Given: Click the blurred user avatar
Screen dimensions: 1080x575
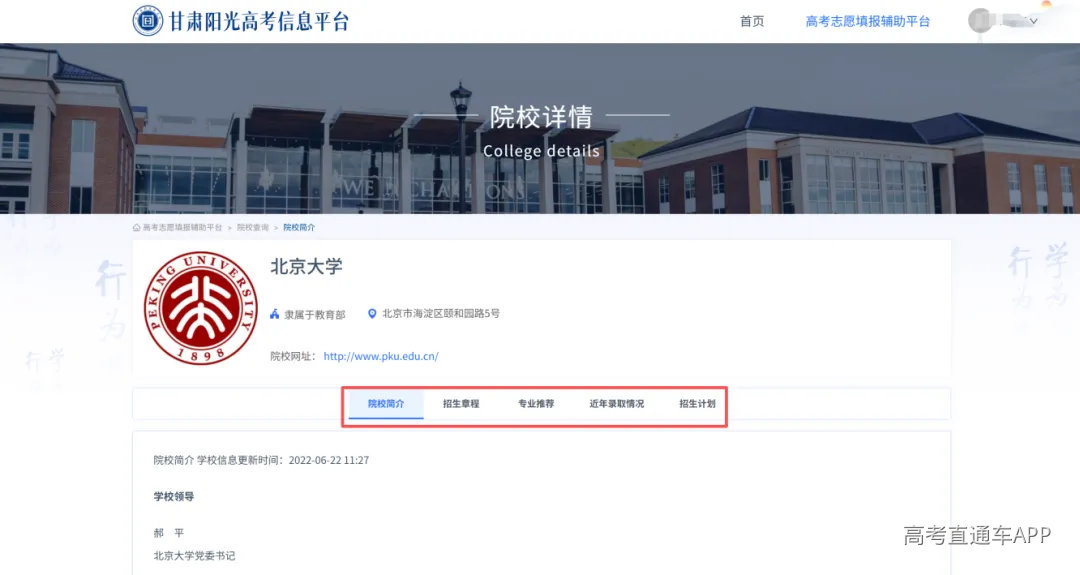Looking at the screenshot, I should click(980, 21).
